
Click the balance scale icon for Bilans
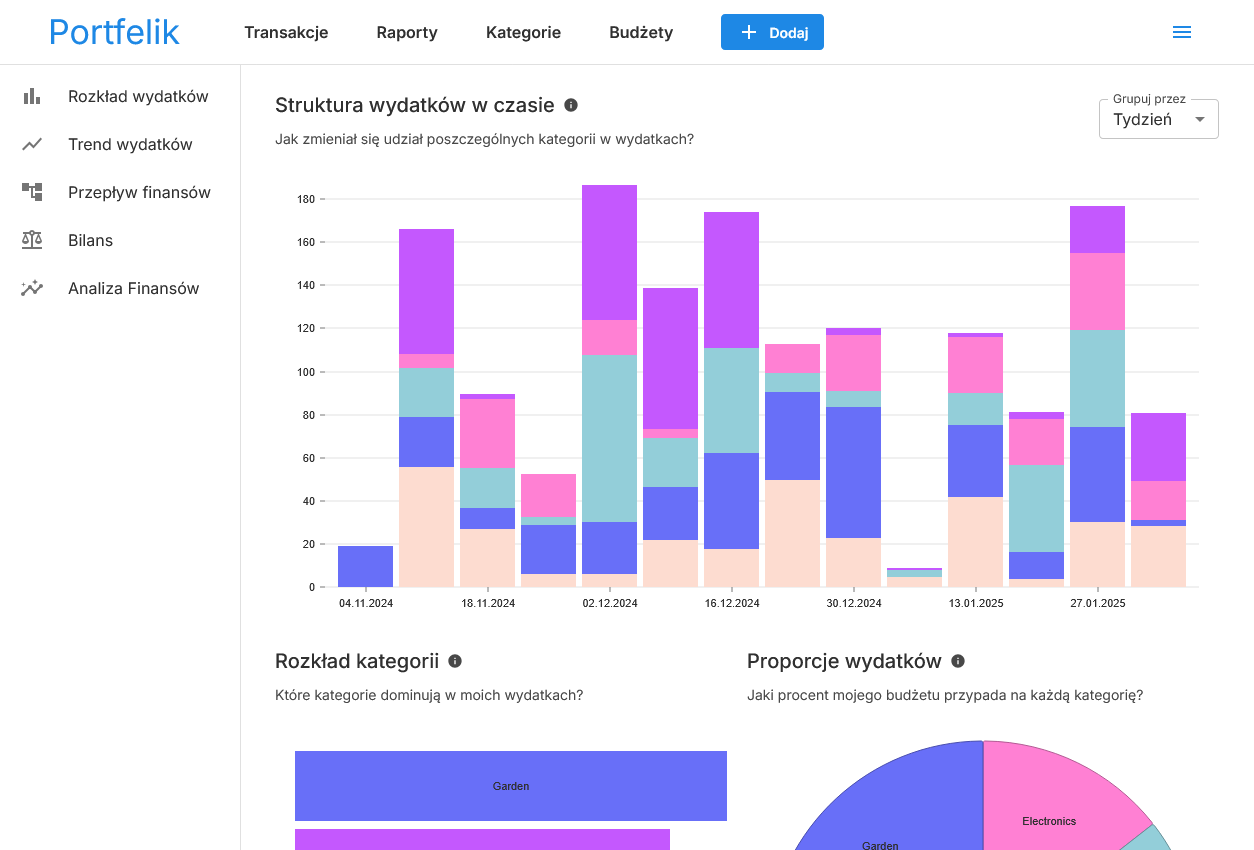click(x=32, y=240)
